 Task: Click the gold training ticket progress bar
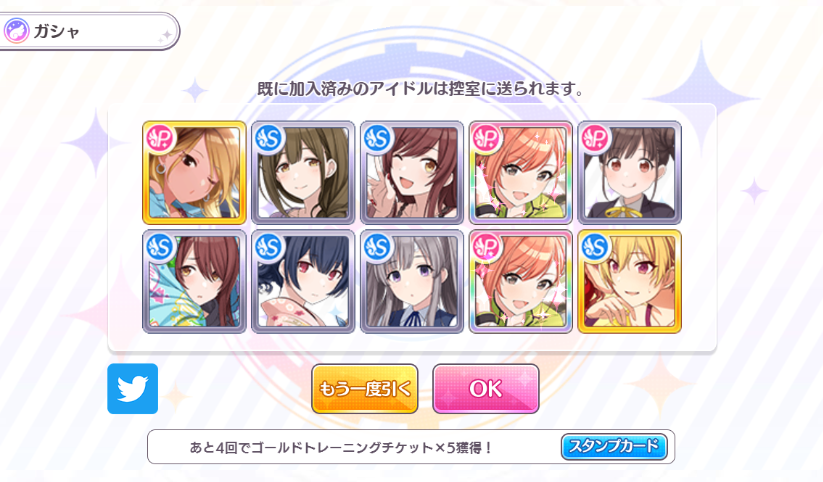pyautogui.click(x=411, y=447)
